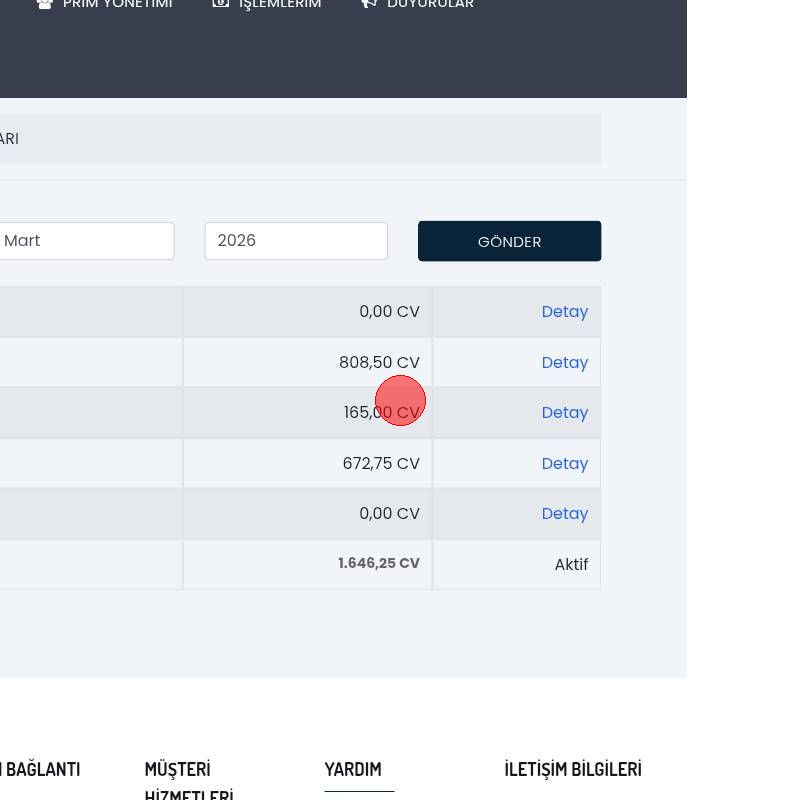Open the 2026 year dropdown

296,241
